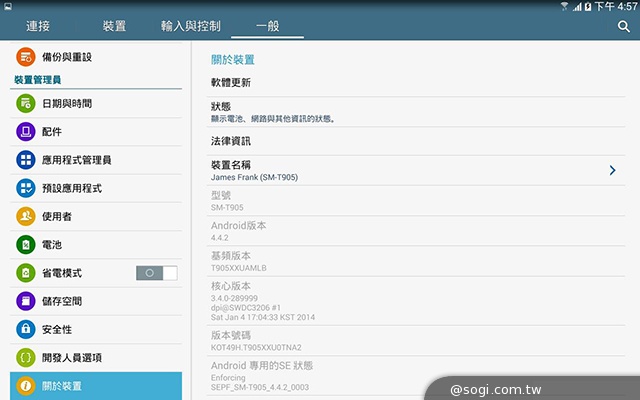Select 應用程式管理員 label in sidebar
This screenshot has width=640, height=400.
tap(77, 160)
